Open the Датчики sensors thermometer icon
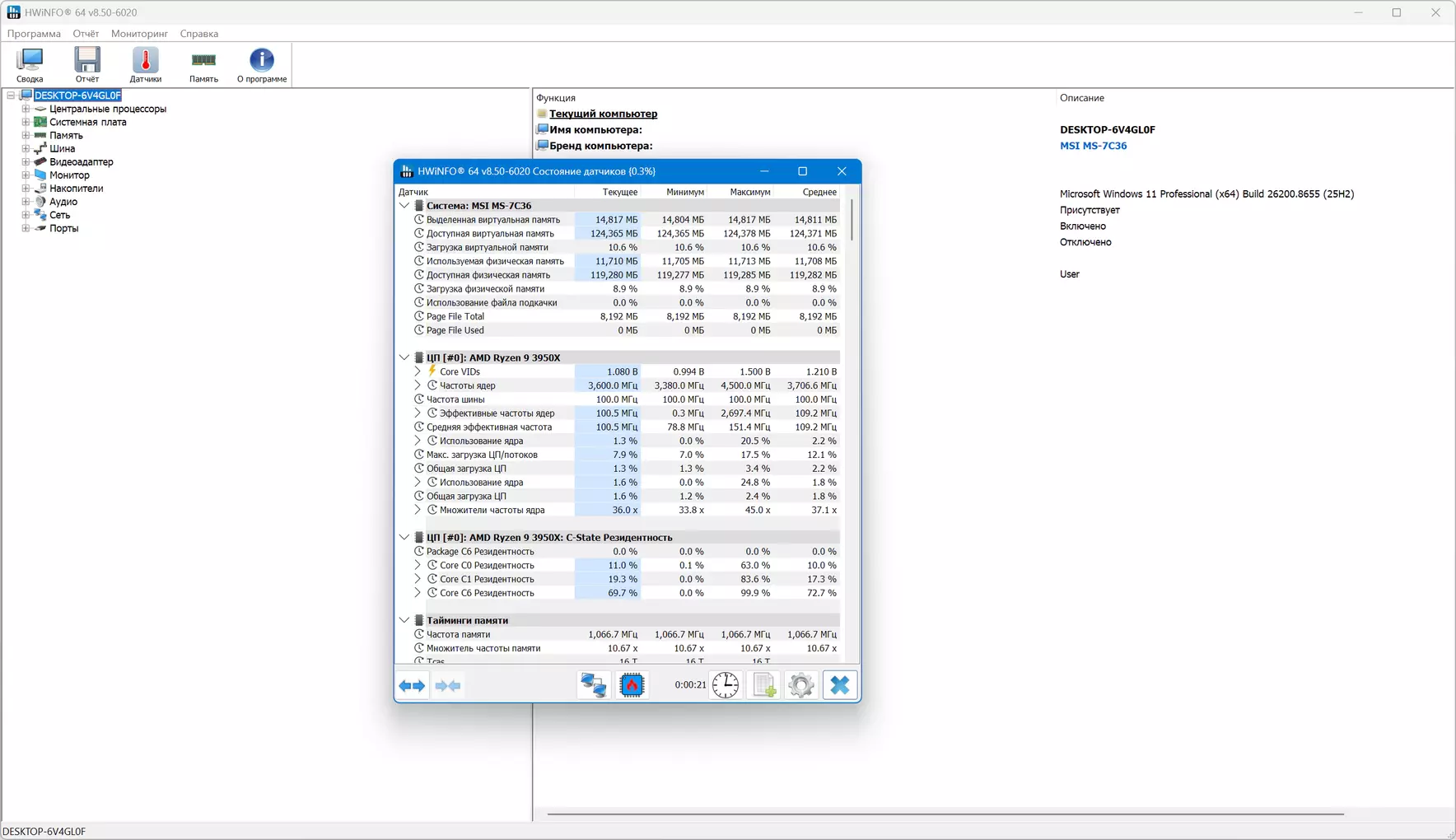This screenshot has width=1456, height=840. 146,65
